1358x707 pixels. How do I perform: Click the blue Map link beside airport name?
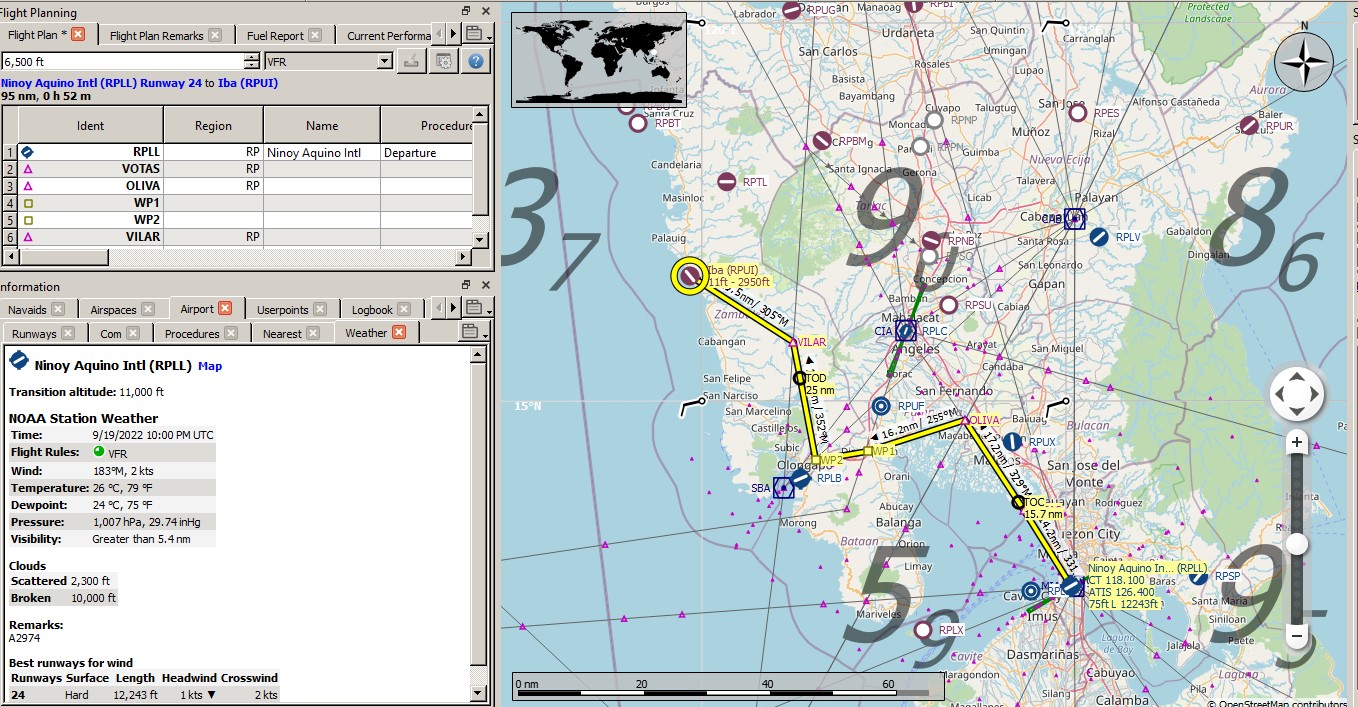[x=210, y=366]
